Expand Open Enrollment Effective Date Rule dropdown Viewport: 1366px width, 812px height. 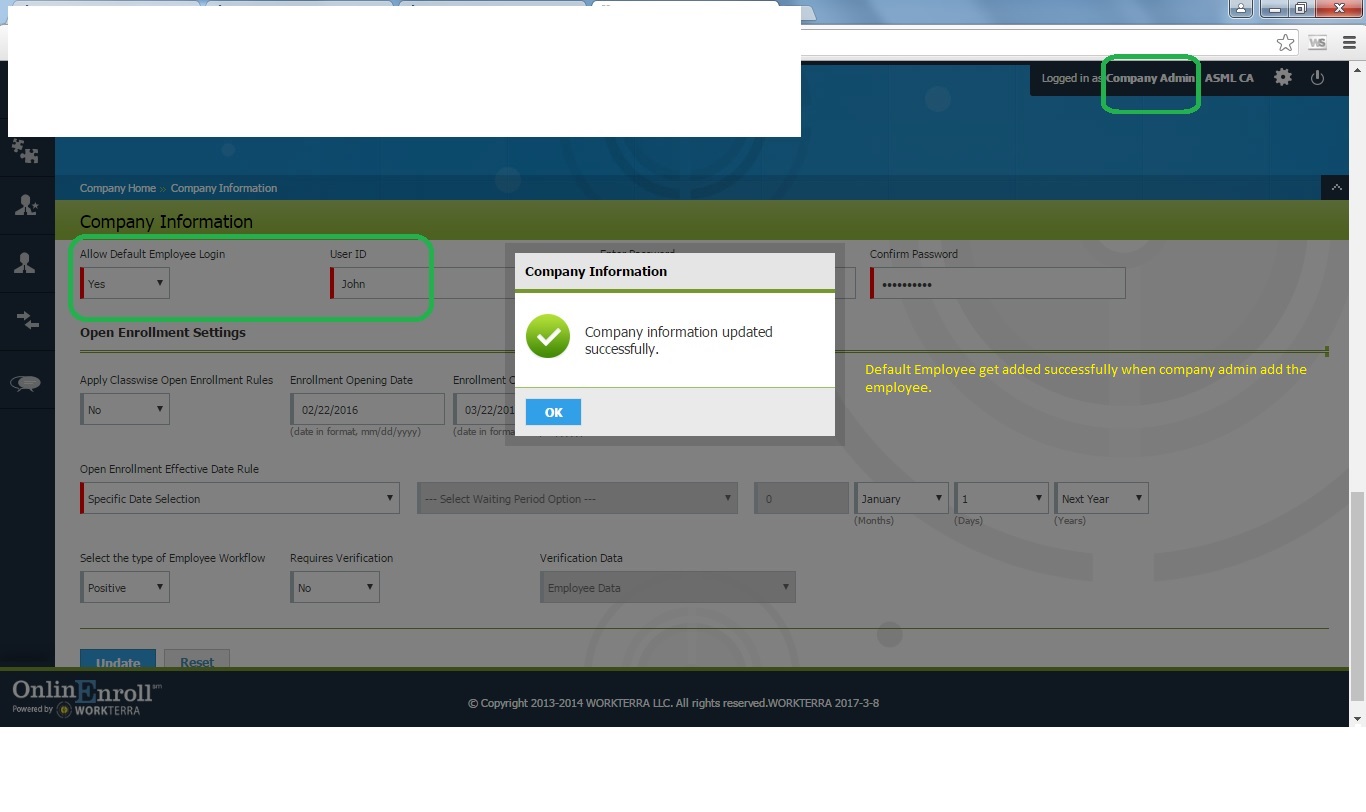tap(240, 499)
